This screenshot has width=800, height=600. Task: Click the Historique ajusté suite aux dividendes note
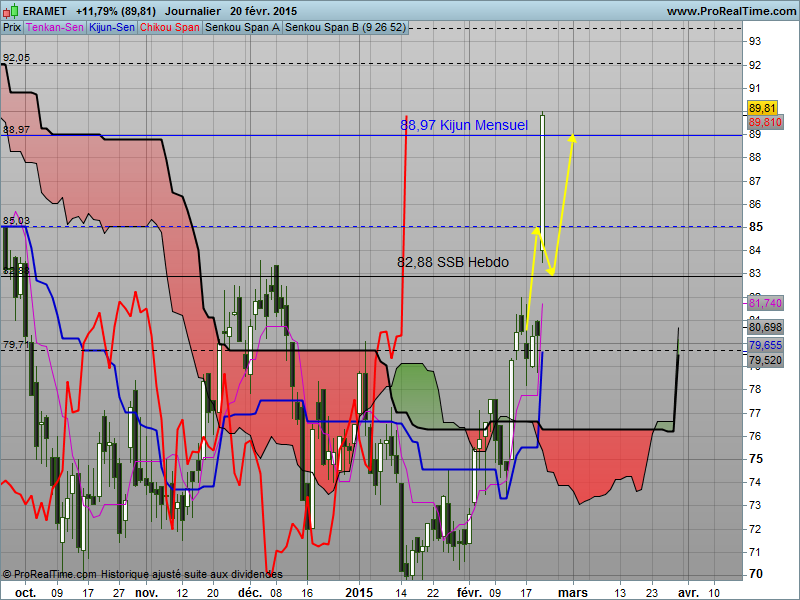pos(191,575)
